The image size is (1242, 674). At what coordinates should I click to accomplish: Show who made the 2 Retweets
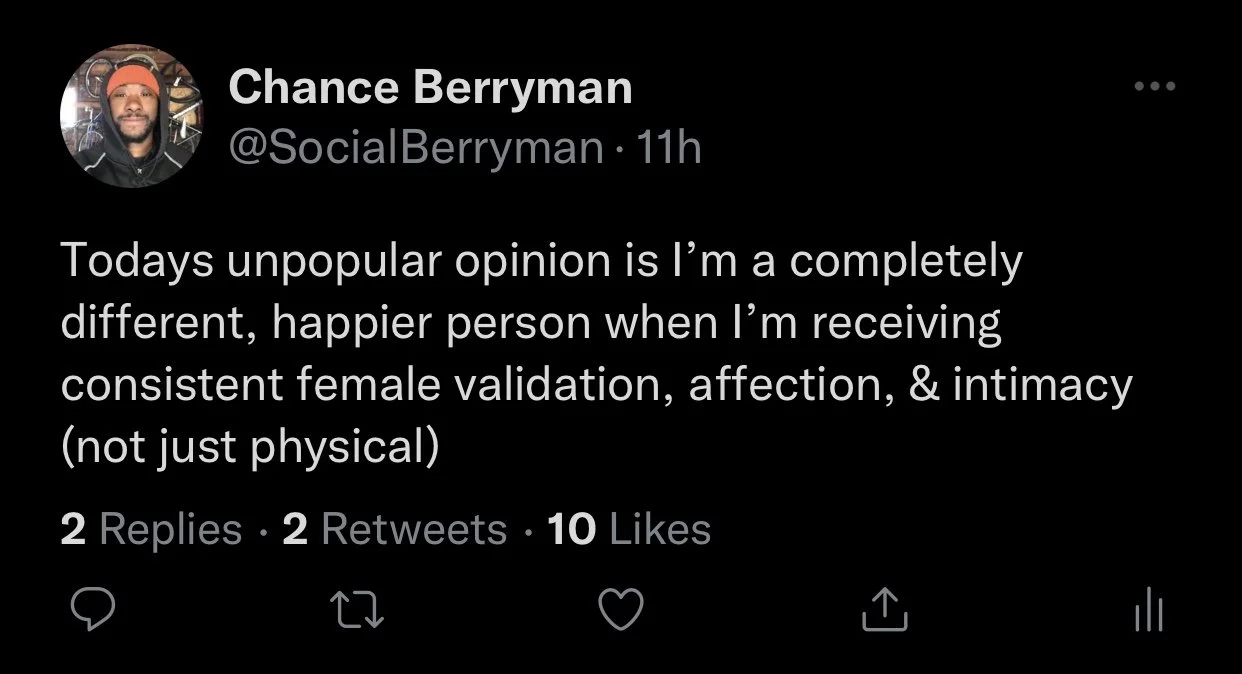[x=395, y=529]
